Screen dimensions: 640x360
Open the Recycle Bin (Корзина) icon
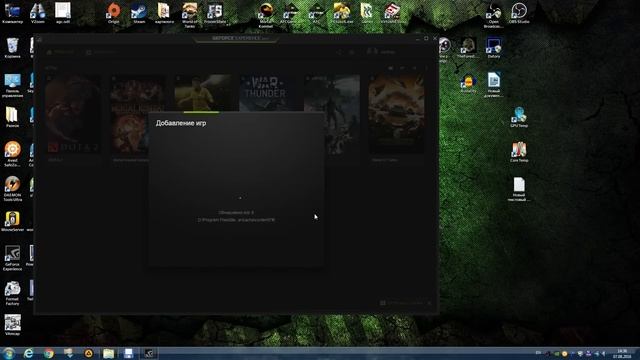click(12, 47)
